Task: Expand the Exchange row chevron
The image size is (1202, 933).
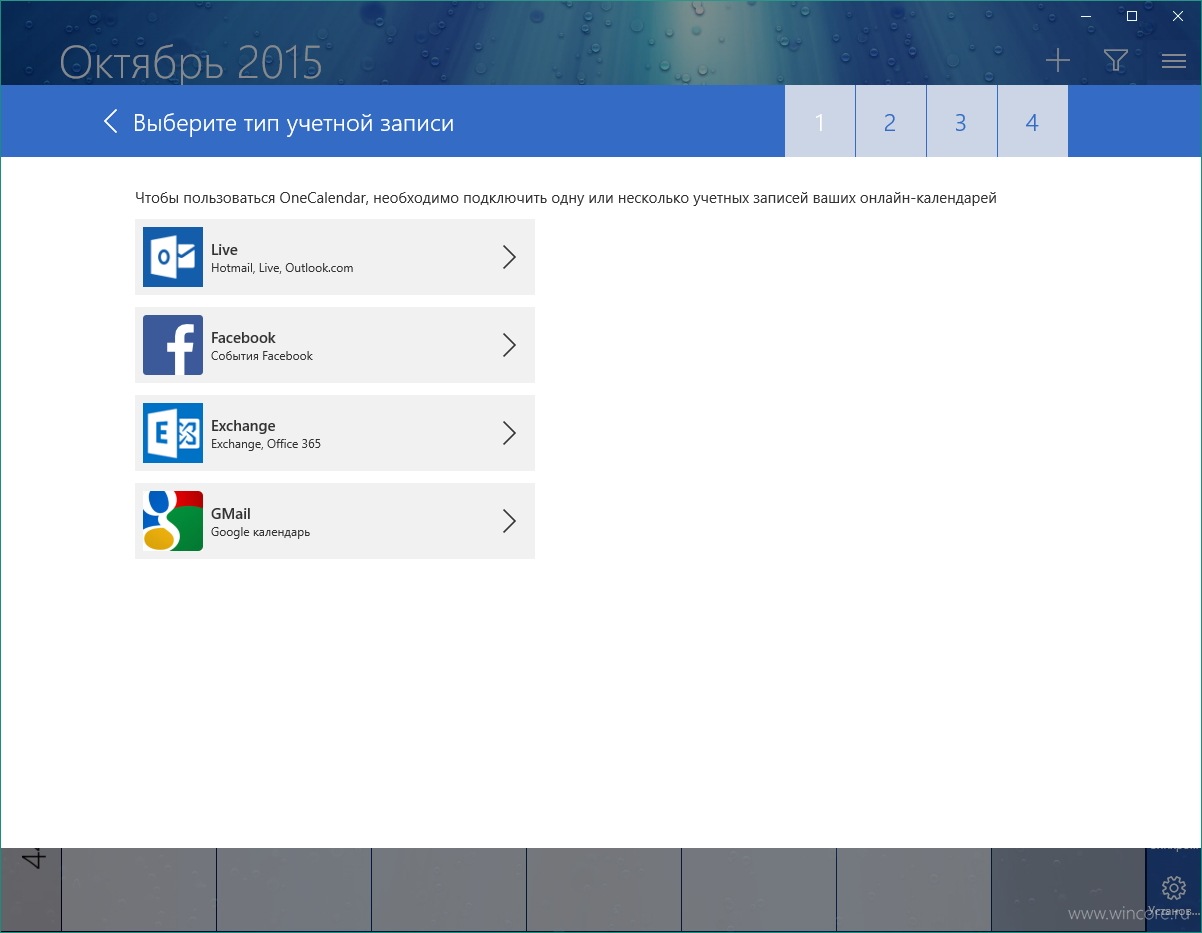Action: 509,433
